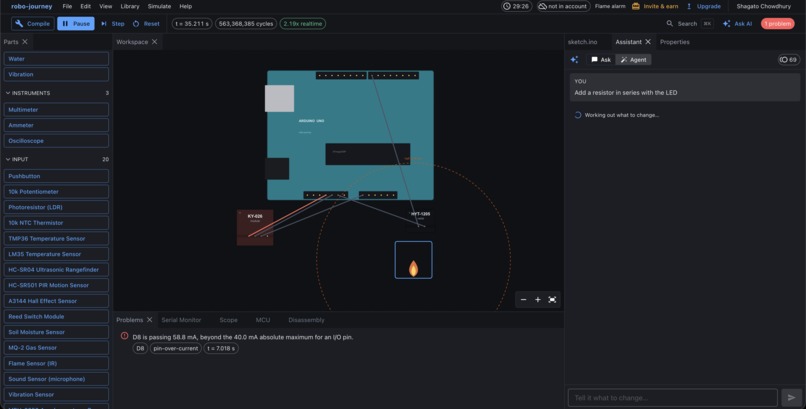Close the Parts panel tab
The height and width of the screenshot is (409, 806).
tap(25, 42)
